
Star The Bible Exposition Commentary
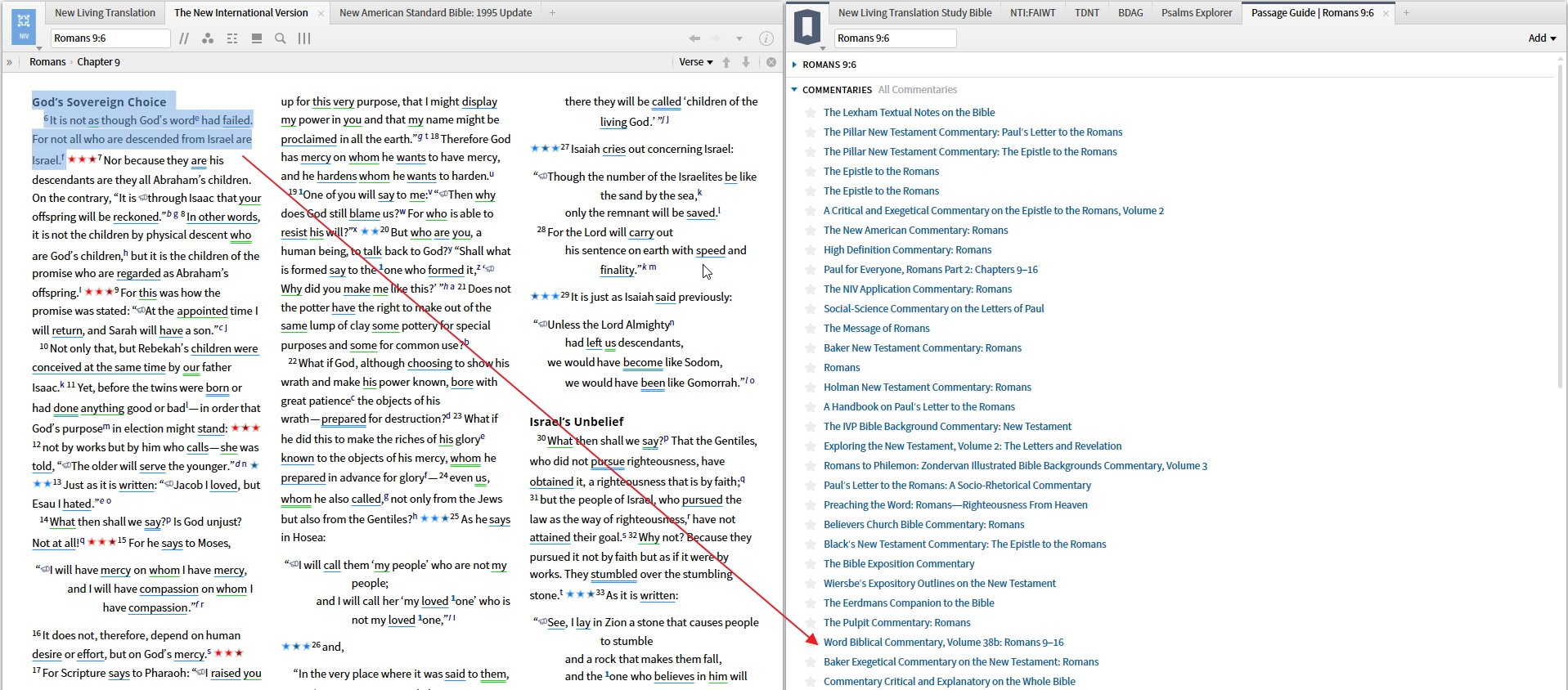(811, 564)
